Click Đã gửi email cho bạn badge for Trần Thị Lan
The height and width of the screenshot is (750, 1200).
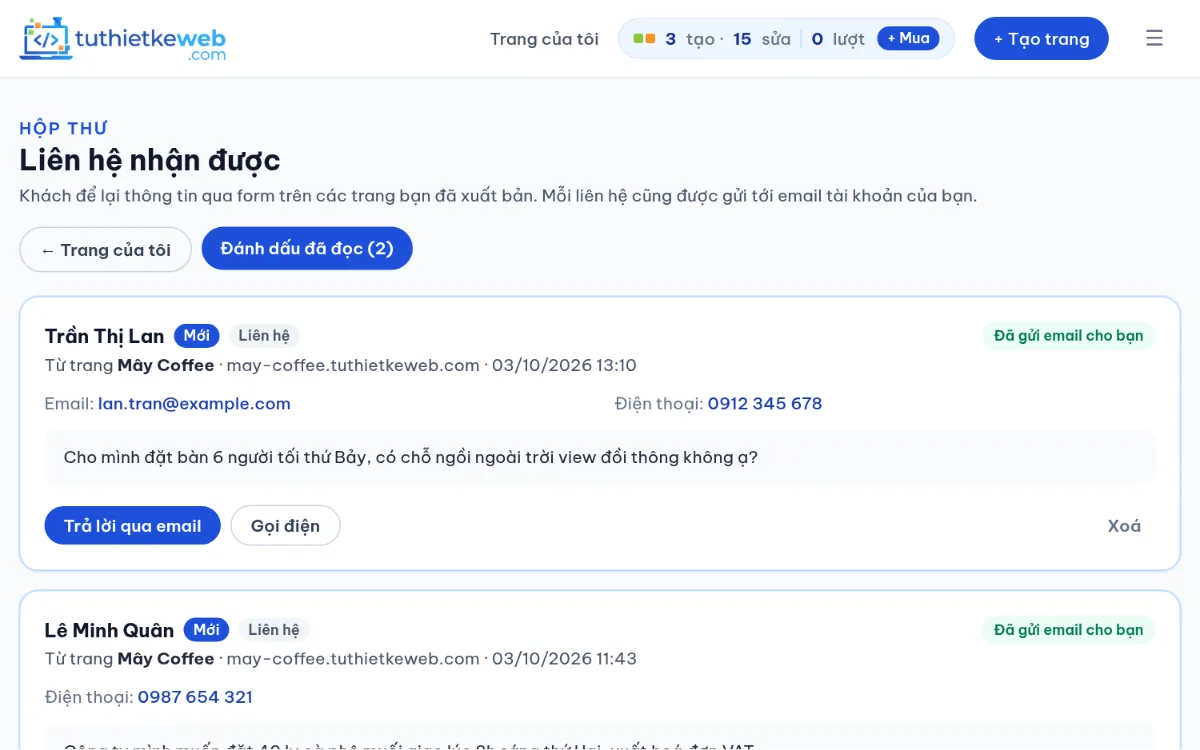pos(1068,336)
